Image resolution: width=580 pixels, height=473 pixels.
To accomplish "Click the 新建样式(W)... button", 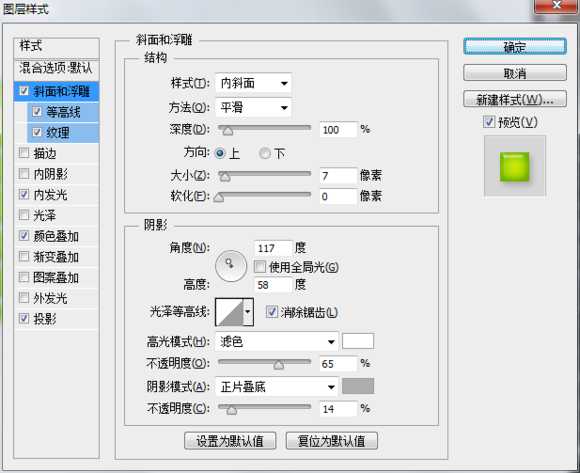I will [x=515, y=99].
